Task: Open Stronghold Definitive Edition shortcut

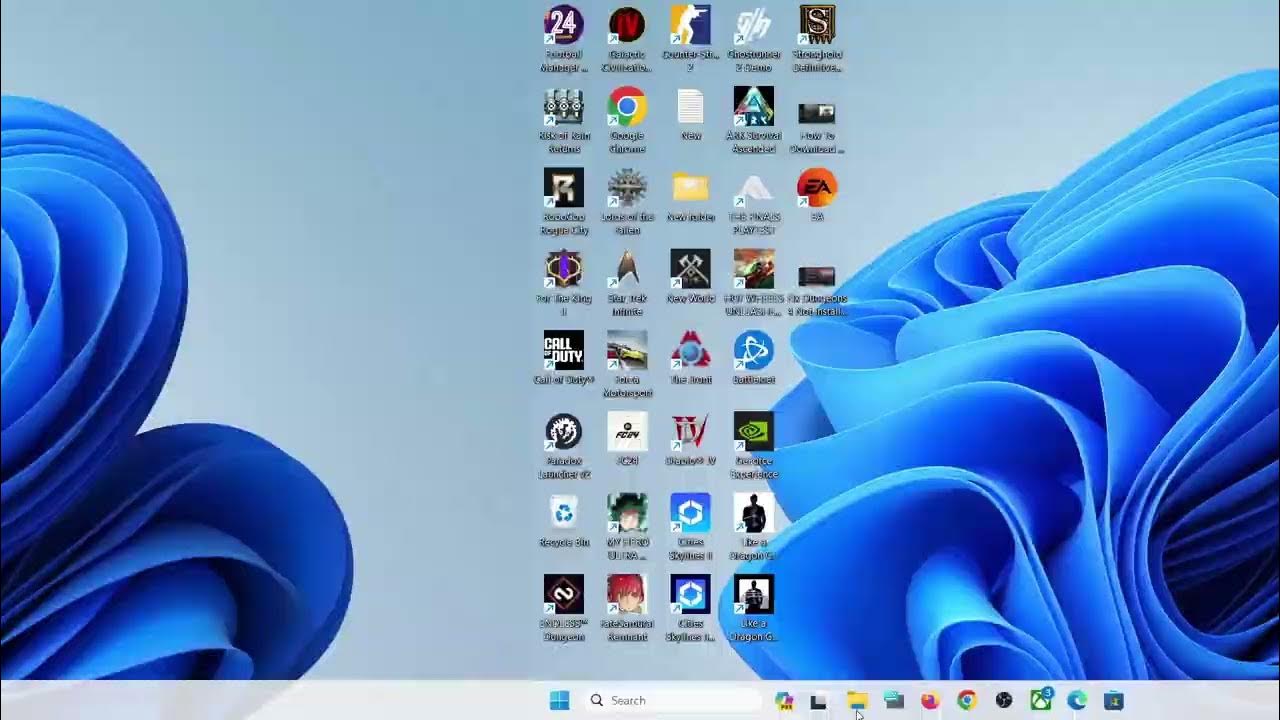Action: pyautogui.click(x=817, y=38)
